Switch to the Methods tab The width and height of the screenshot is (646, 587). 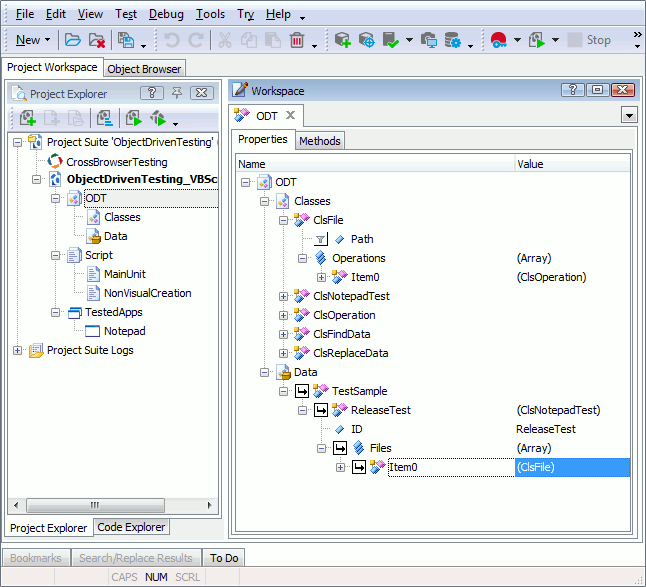click(320, 141)
